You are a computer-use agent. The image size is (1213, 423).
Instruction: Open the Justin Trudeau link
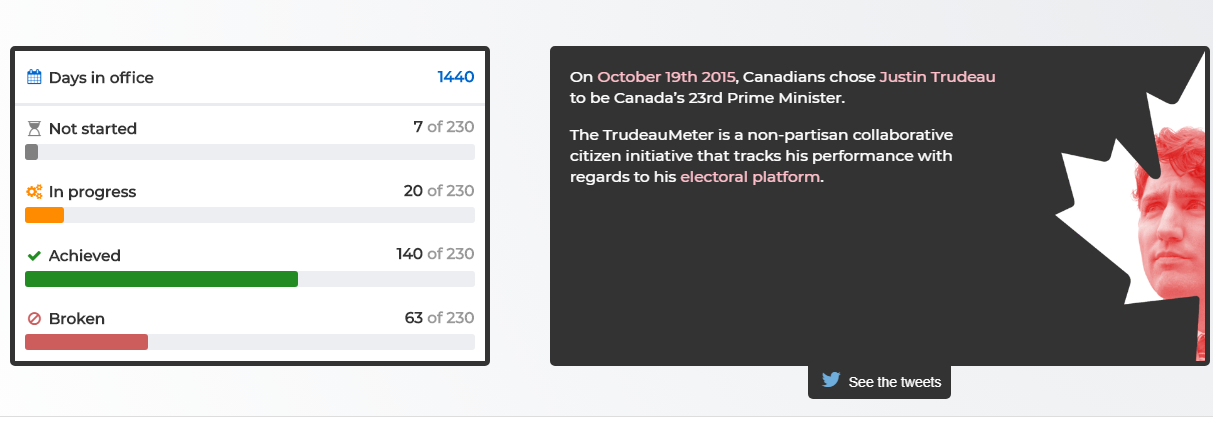[x=937, y=77]
